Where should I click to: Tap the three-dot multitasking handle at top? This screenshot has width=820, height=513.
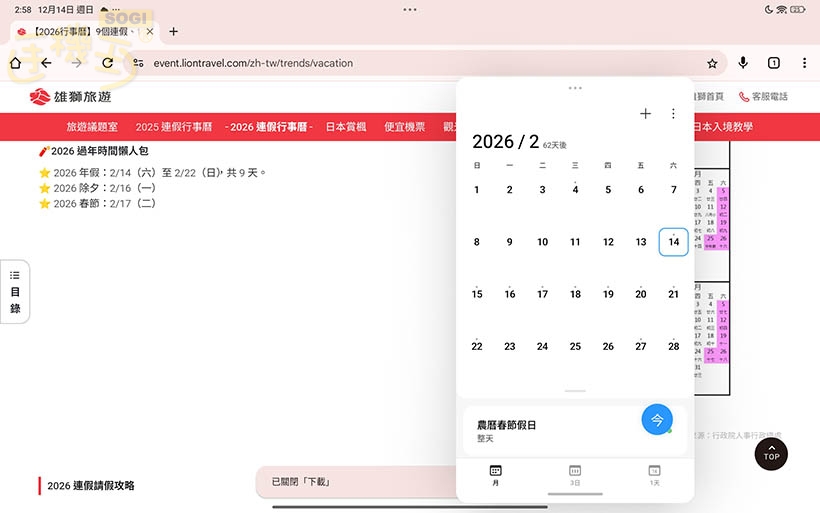click(x=410, y=9)
